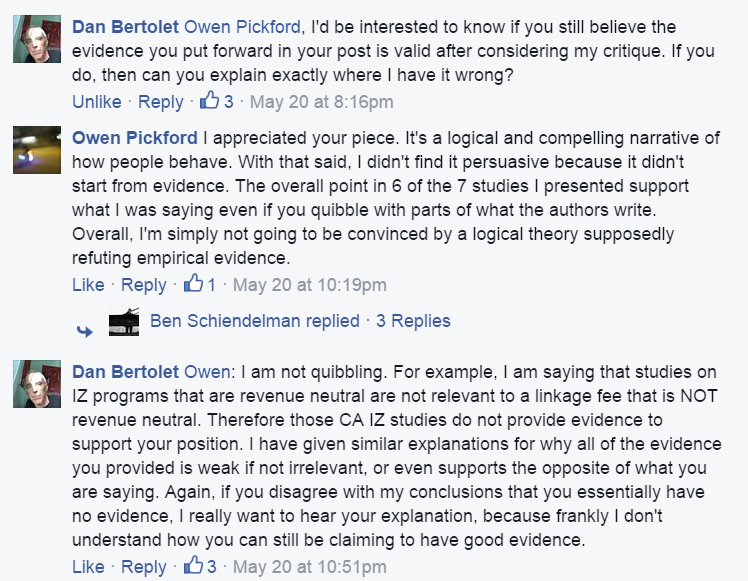The height and width of the screenshot is (581, 748).
Task: Expand replies via 'Ben Schiendelman replied'
Action: click(x=254, y=321)
